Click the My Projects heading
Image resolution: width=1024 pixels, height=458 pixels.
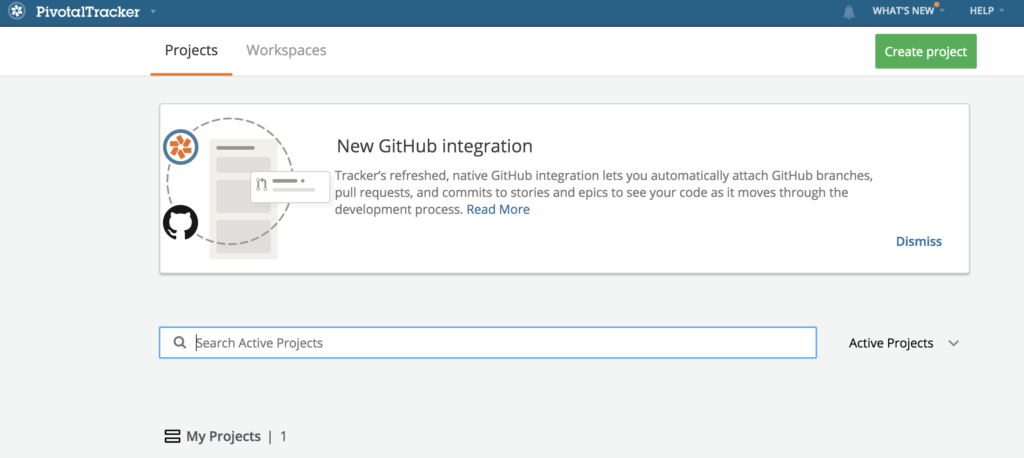[x=223, y=436]
